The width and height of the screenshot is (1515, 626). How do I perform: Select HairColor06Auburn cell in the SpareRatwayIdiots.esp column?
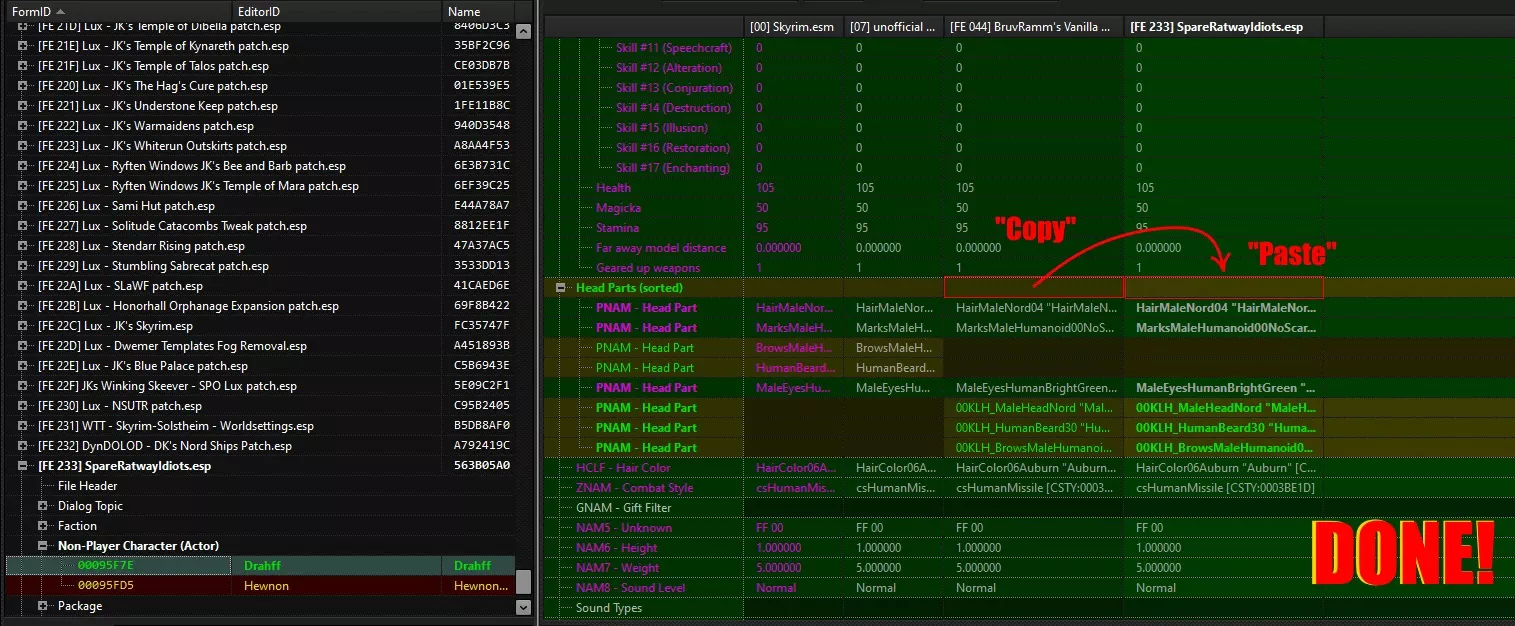tap(1223, 468)
